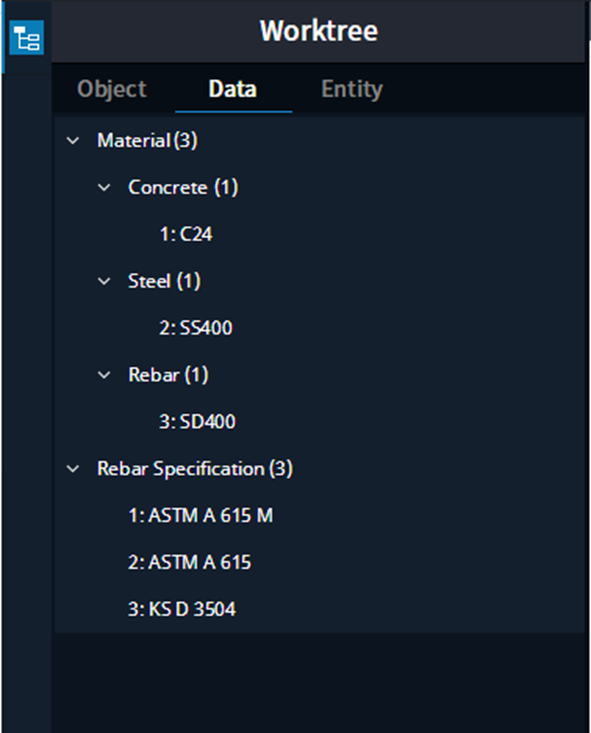Screen dimensions: 591x733
Task: Collapse the Concrete (1) node
Action: (104, 187)
